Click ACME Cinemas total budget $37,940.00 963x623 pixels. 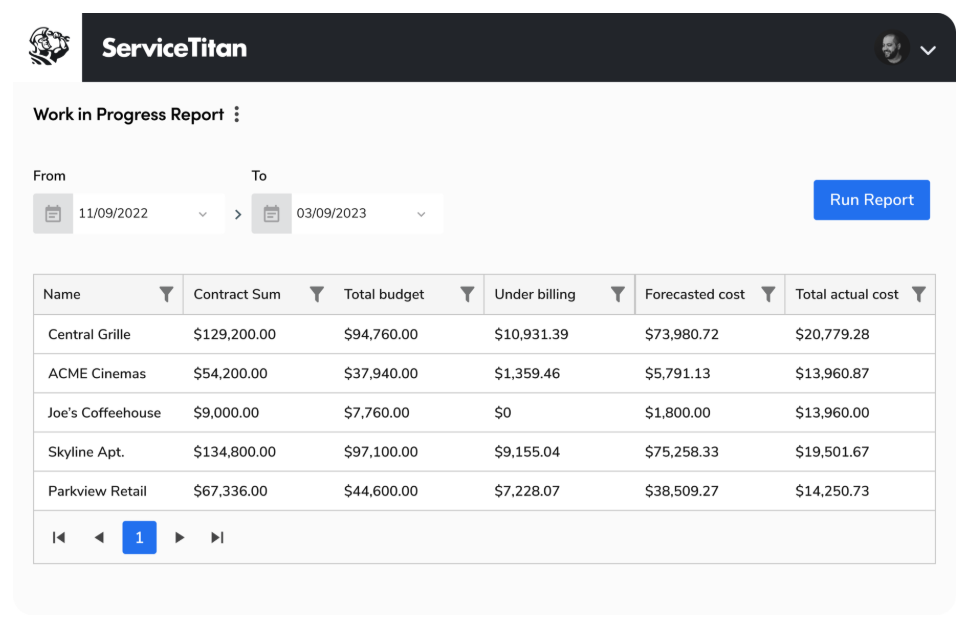click(x=381, y=374)
